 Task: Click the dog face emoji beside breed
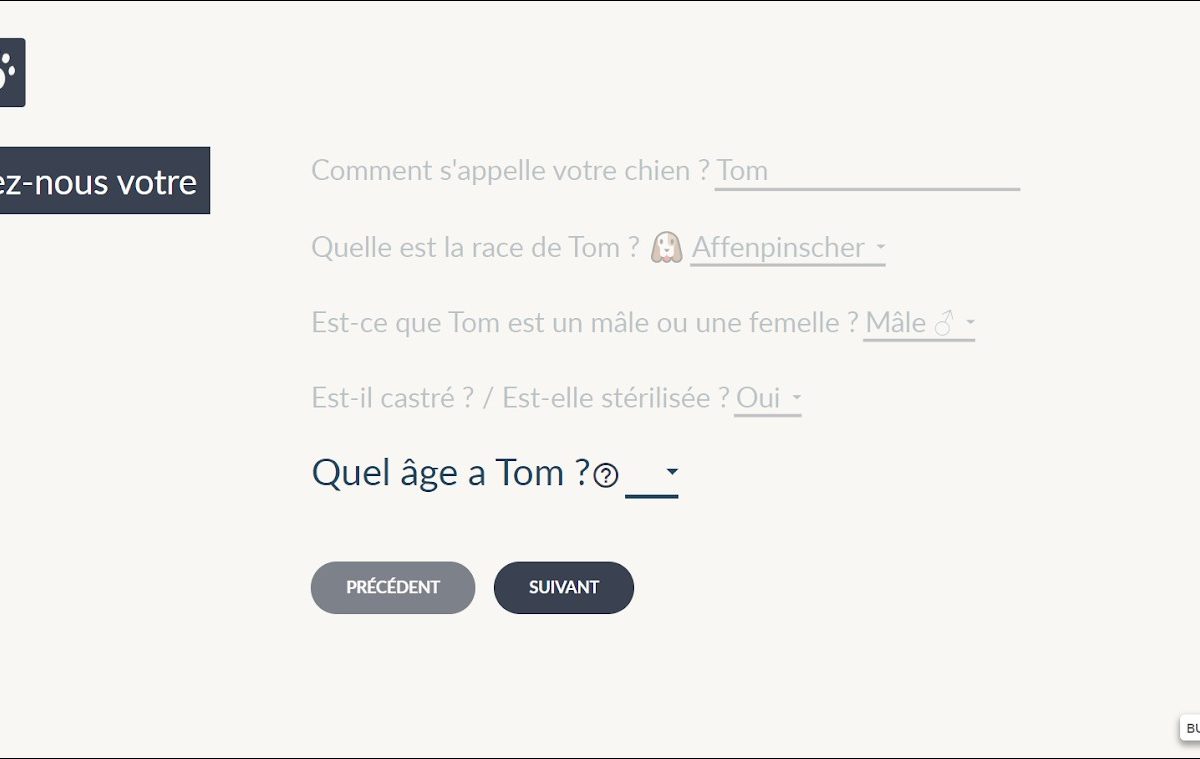[667, 247]
